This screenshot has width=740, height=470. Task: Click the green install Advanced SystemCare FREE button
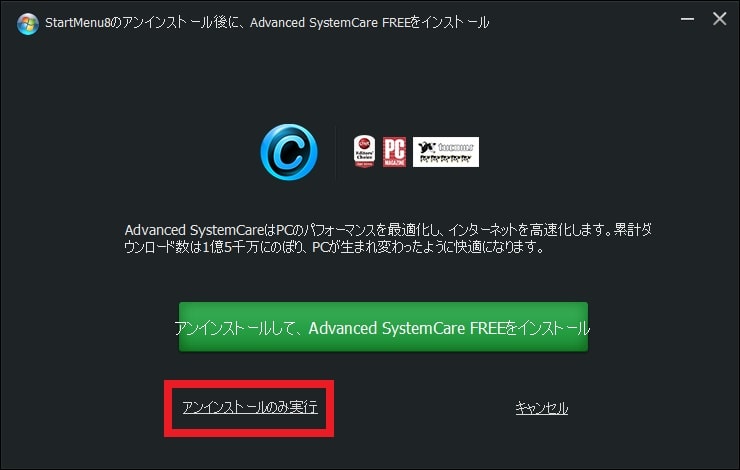coord(383,327)
